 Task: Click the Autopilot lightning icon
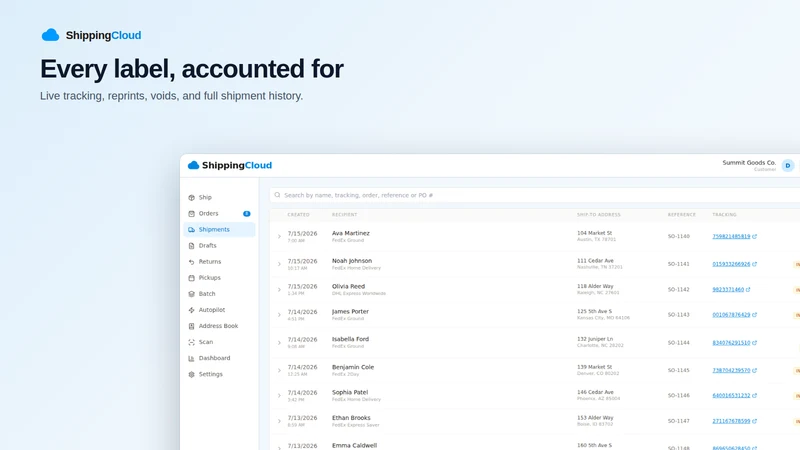(x=191, y=310)
